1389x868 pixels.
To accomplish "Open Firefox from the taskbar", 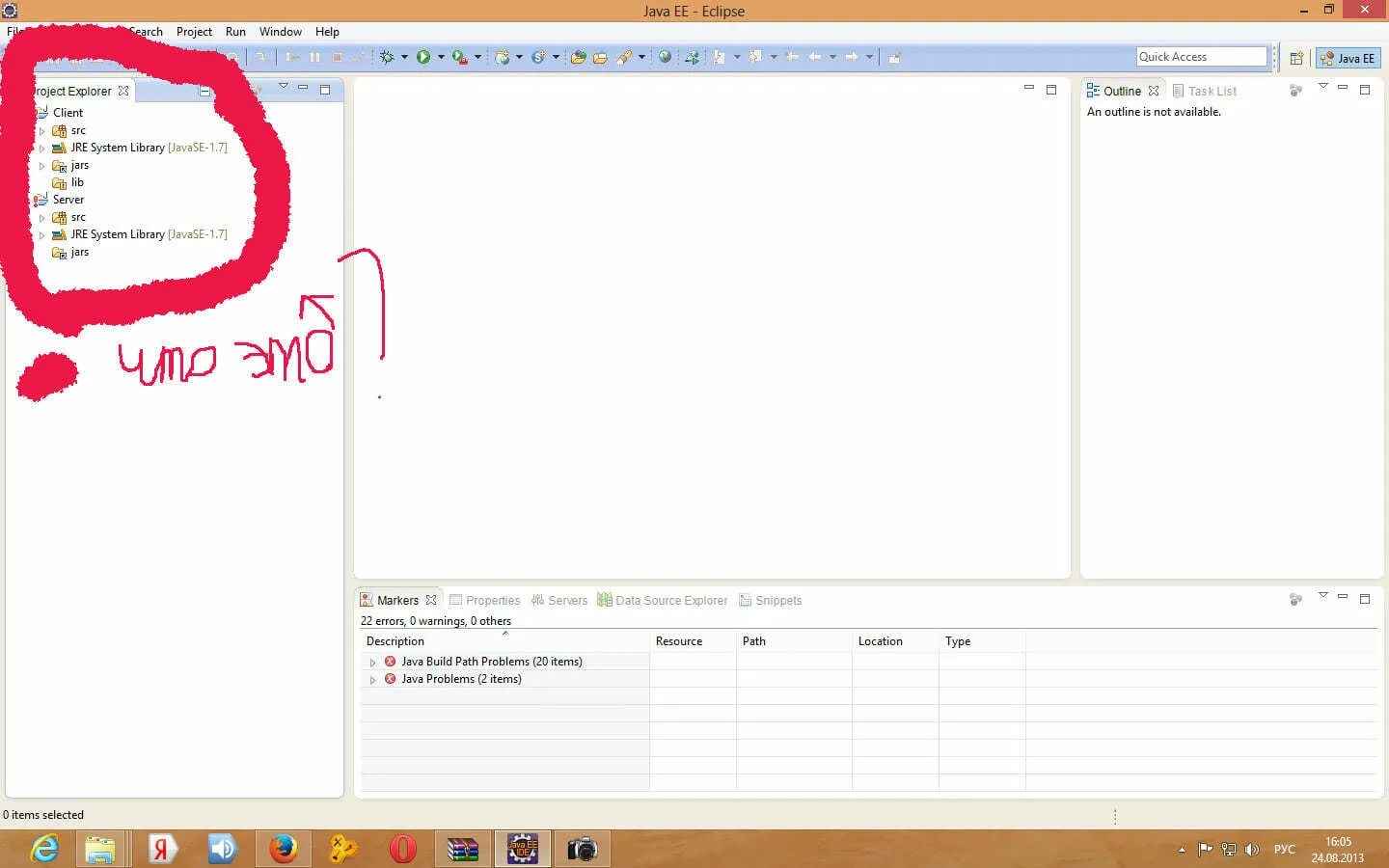I will [284, 849].
